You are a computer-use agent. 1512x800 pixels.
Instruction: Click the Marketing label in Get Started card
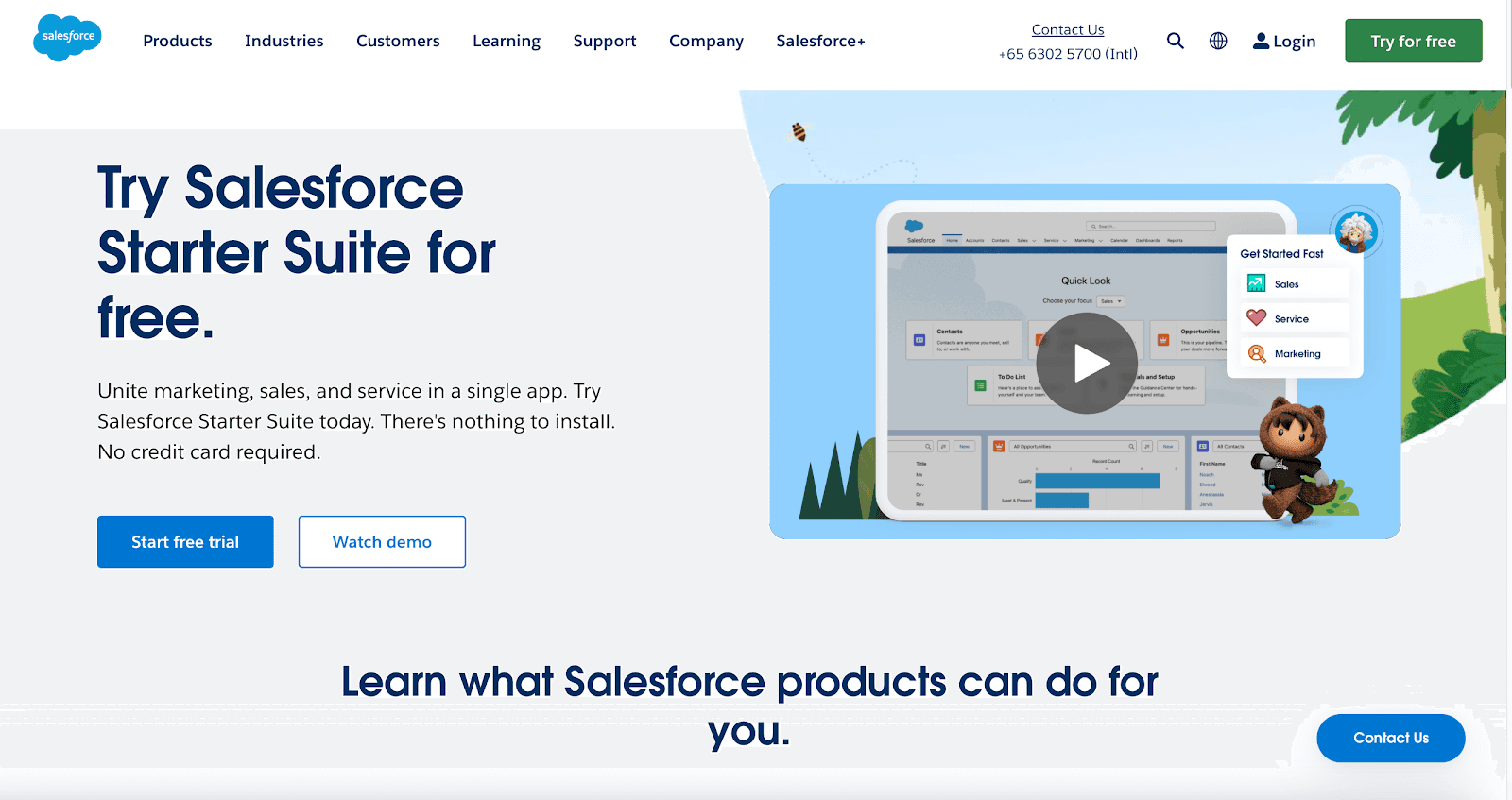tap(1297, 354)
